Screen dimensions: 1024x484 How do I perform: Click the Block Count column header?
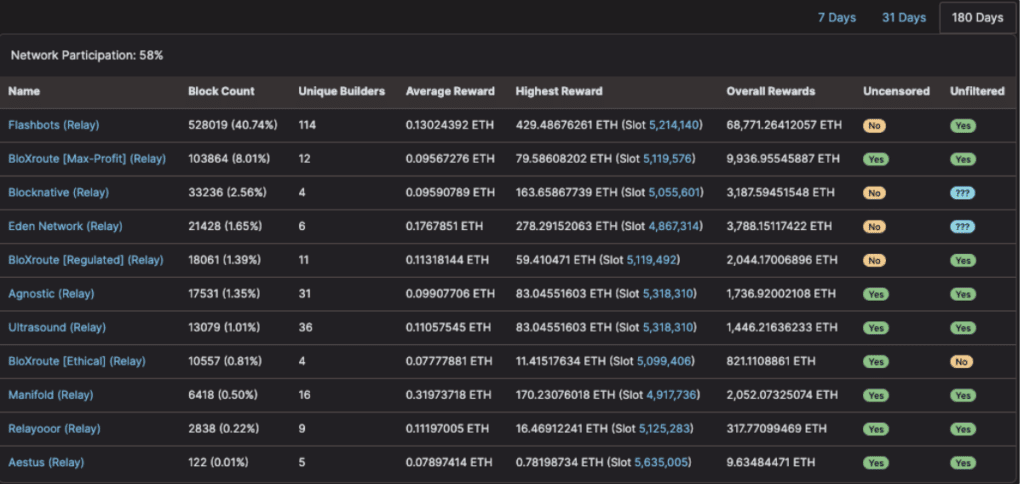221,91
